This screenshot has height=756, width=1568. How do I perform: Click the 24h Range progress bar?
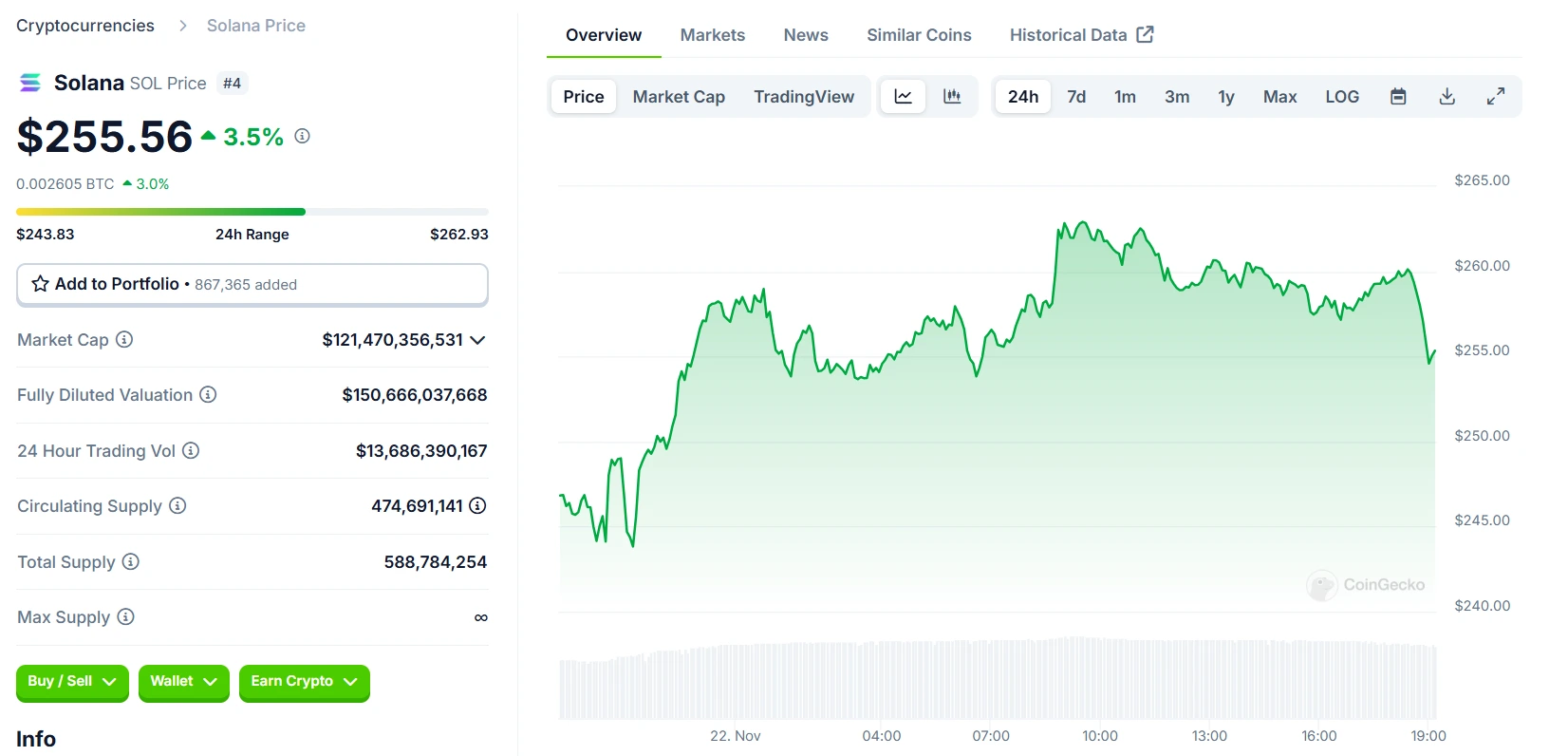(x=252, y=212)
